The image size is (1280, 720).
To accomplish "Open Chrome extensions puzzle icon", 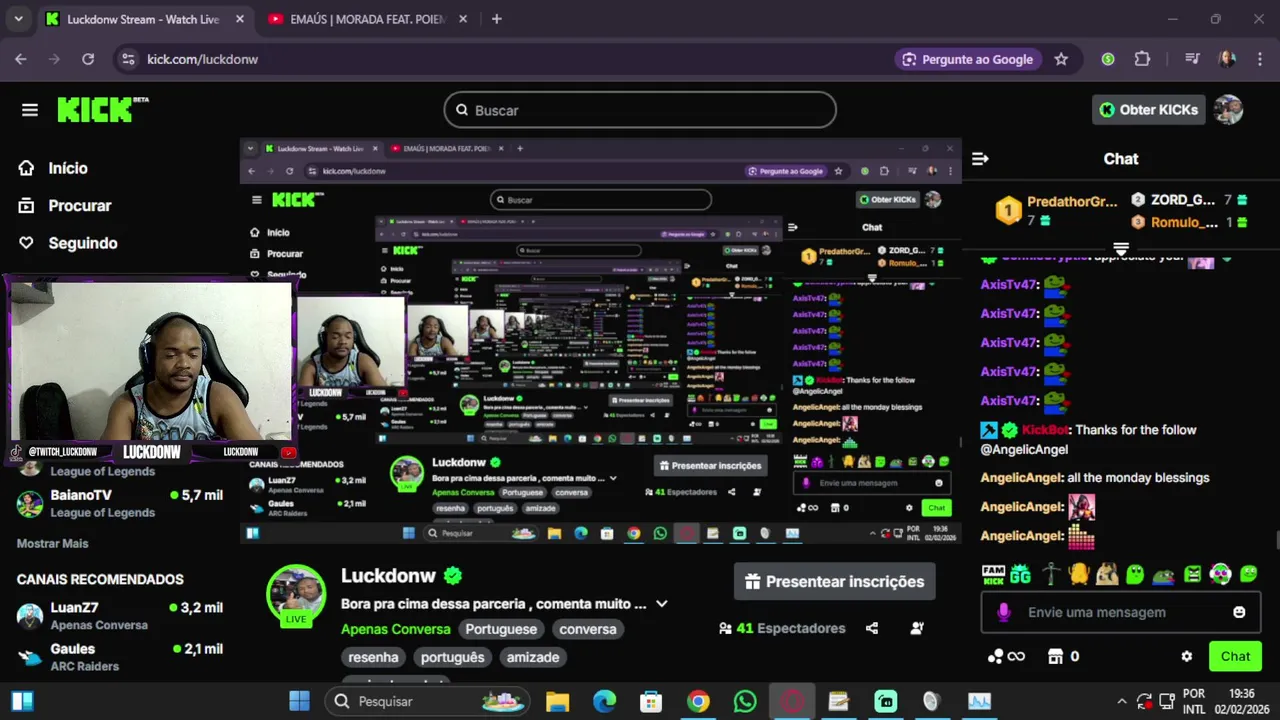I will pos(1142,59).
